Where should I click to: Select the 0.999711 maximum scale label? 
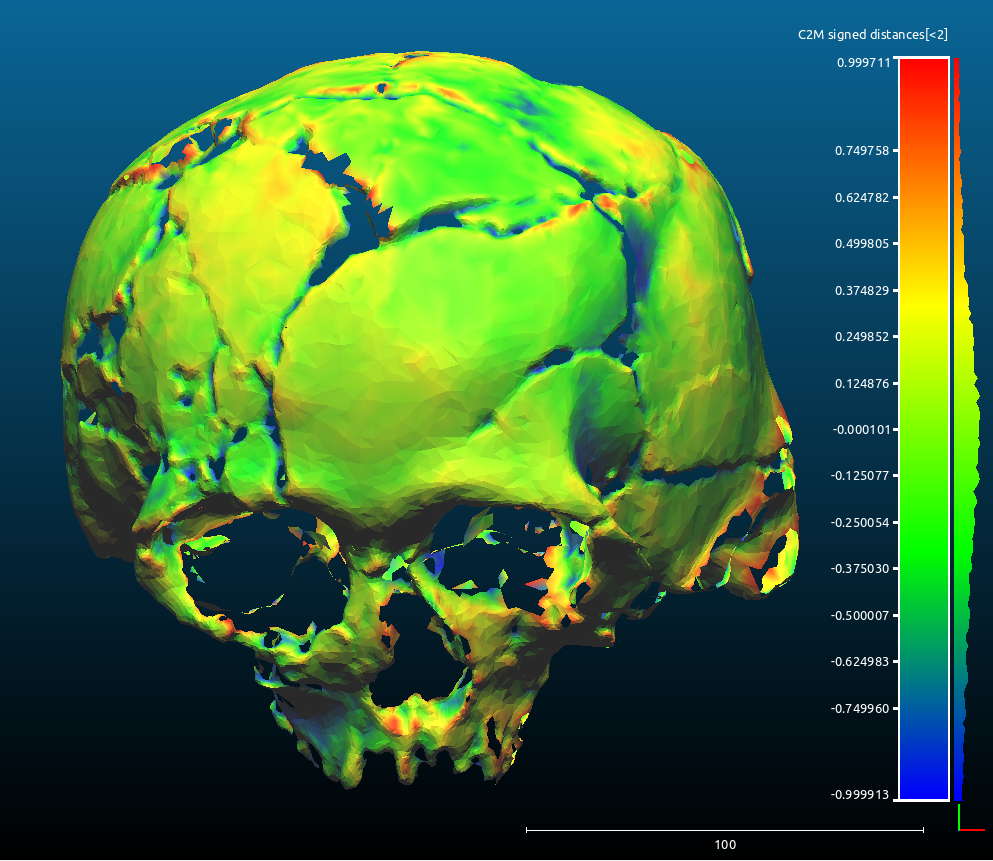tap(863, 62)
